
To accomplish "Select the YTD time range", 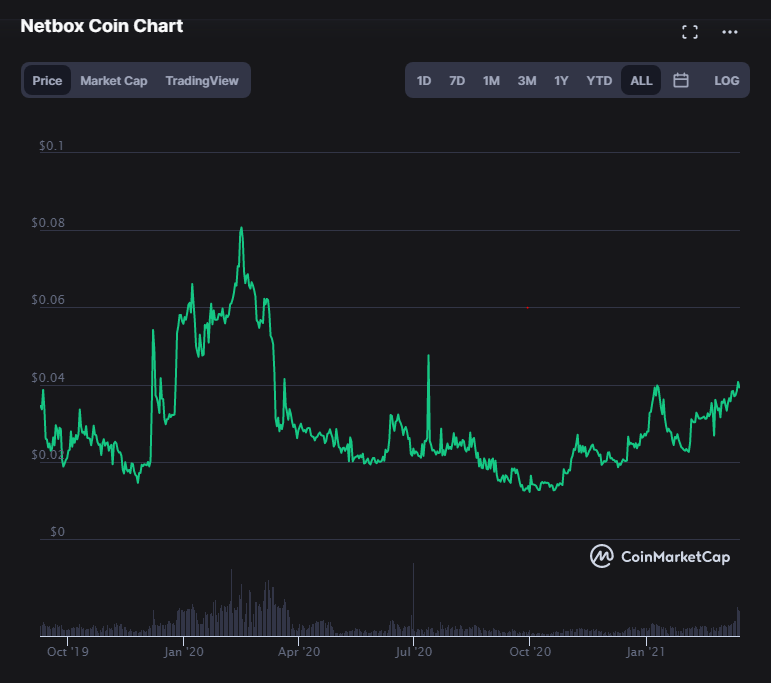I will (x=599, y=80).
